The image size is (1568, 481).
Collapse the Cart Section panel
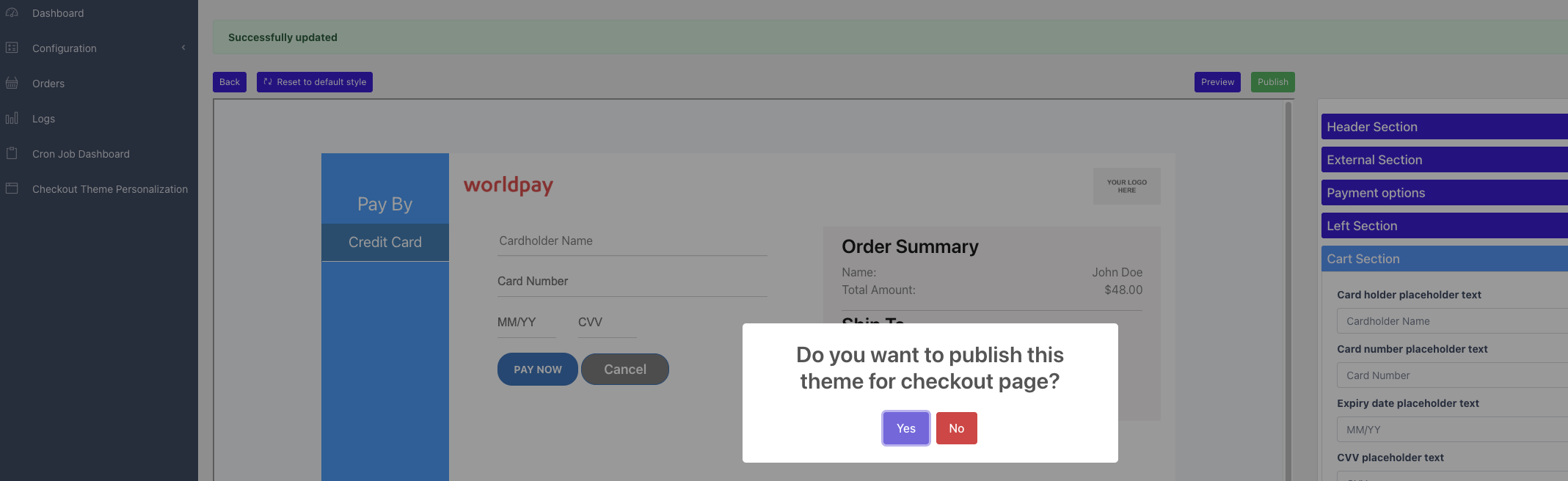tap(1443, 259)
